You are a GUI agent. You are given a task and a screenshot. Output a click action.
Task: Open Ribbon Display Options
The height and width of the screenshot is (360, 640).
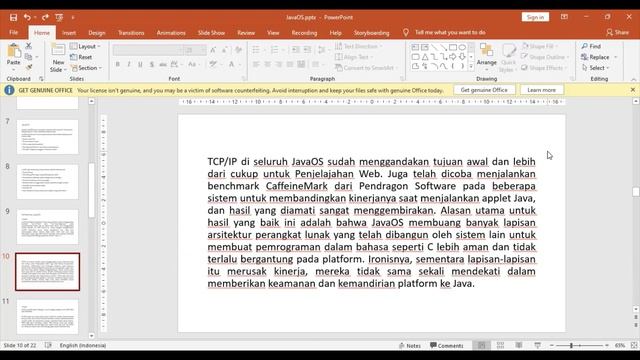click(564, 17)
